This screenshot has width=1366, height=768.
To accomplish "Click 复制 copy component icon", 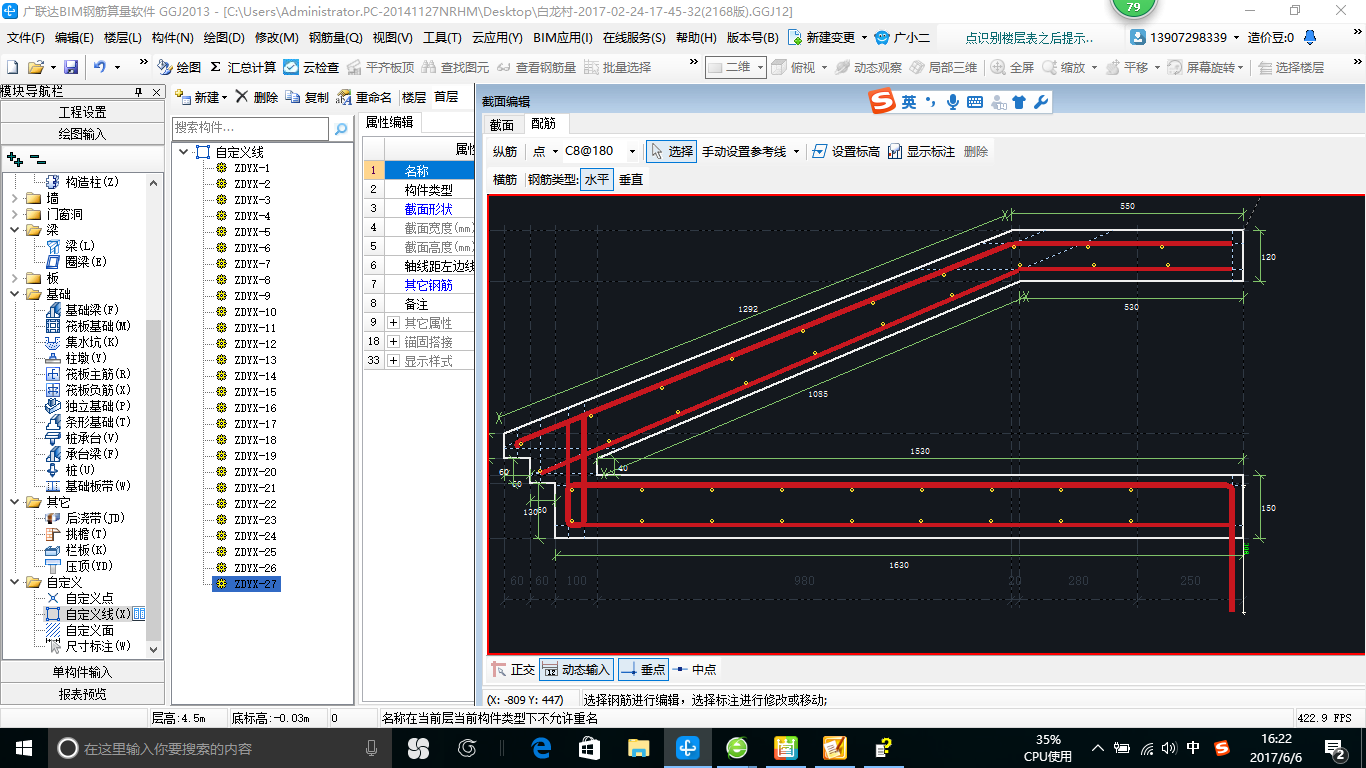I will point(307,97).
